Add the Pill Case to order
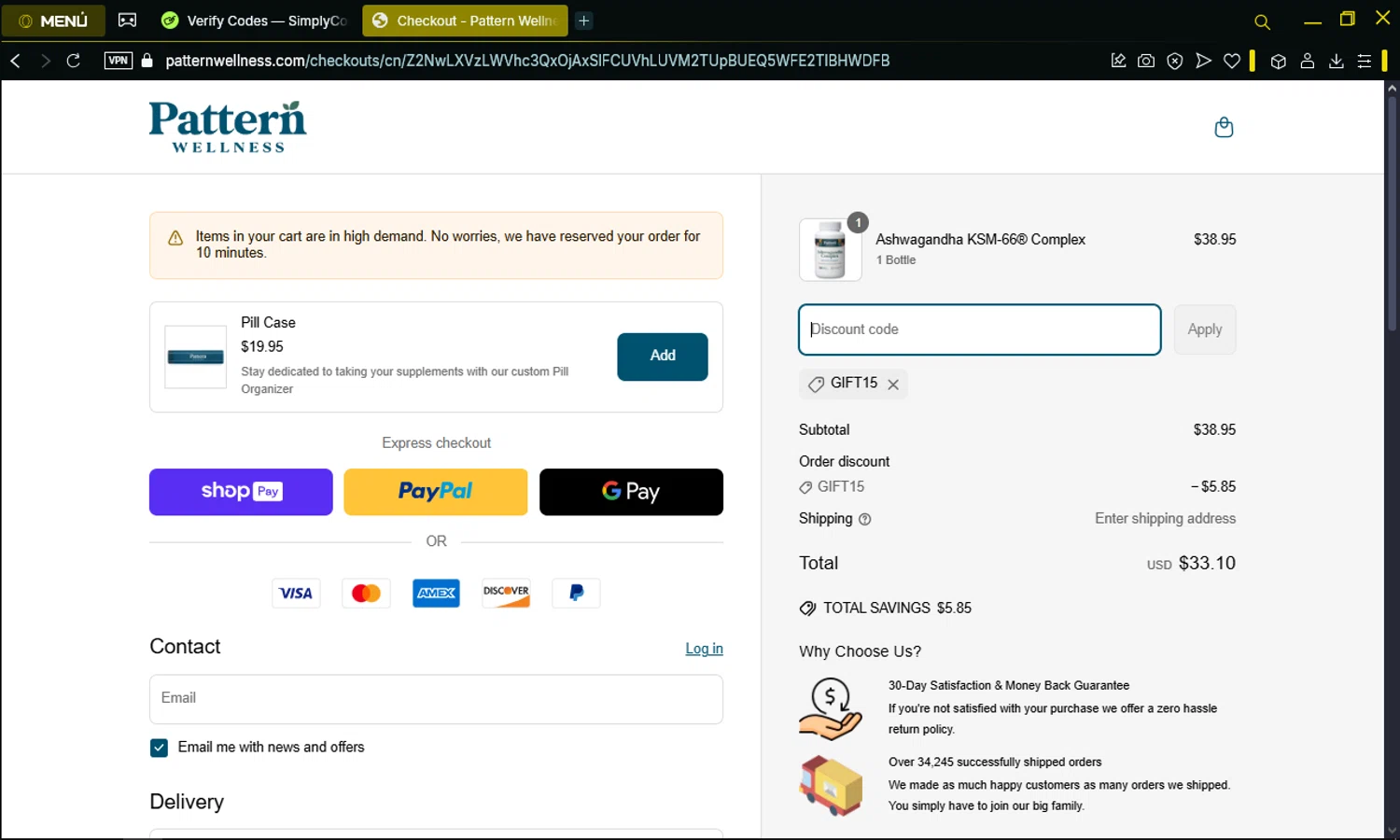This screenshot has width=1400, height=840. point(663,357)
